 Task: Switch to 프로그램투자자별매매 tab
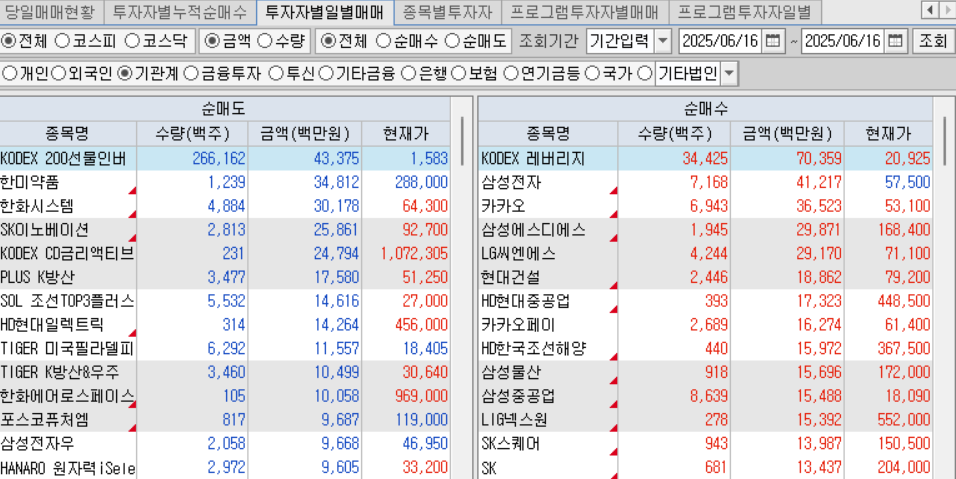(585, 11)
